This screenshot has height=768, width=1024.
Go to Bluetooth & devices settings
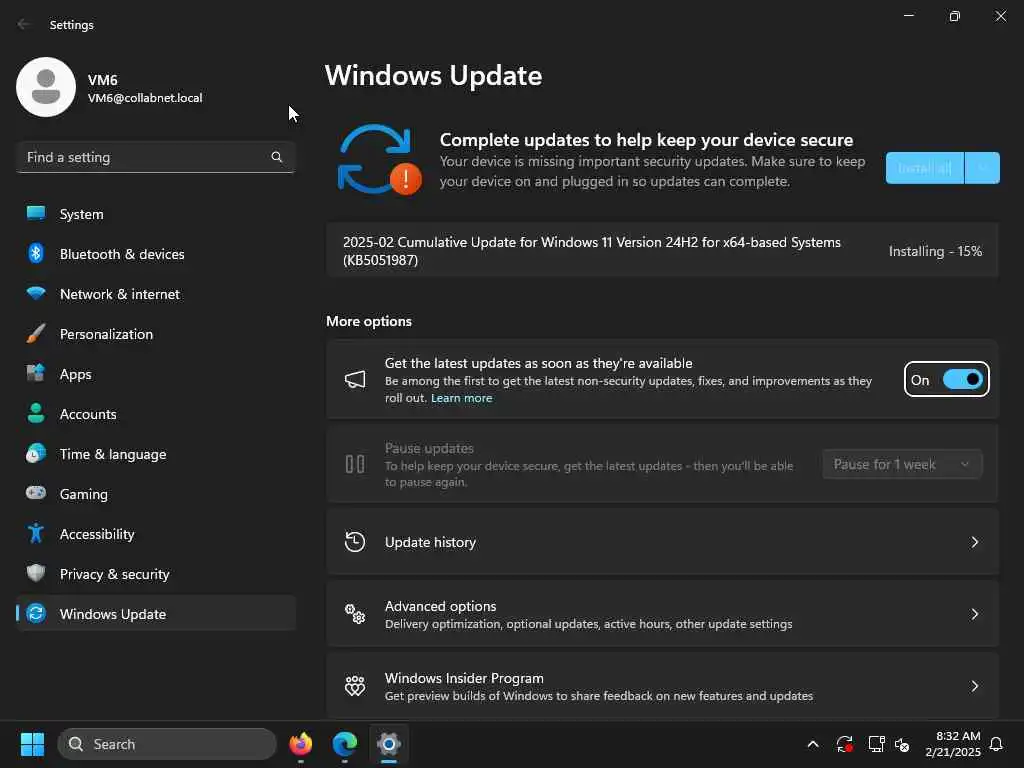point(155,253)
